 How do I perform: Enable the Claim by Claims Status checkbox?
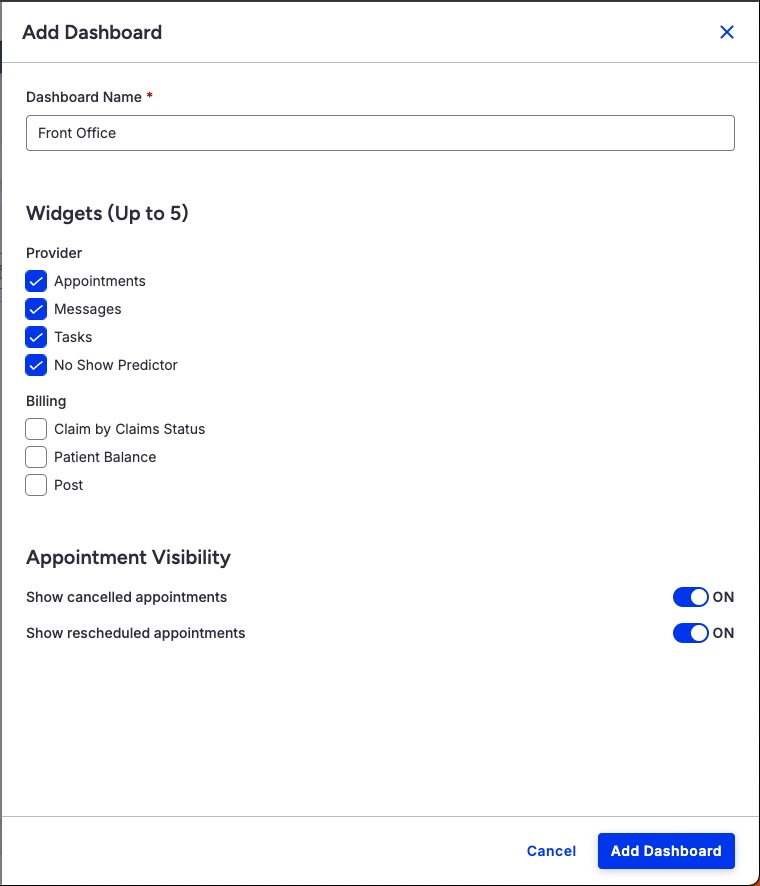tap(36, 429)
